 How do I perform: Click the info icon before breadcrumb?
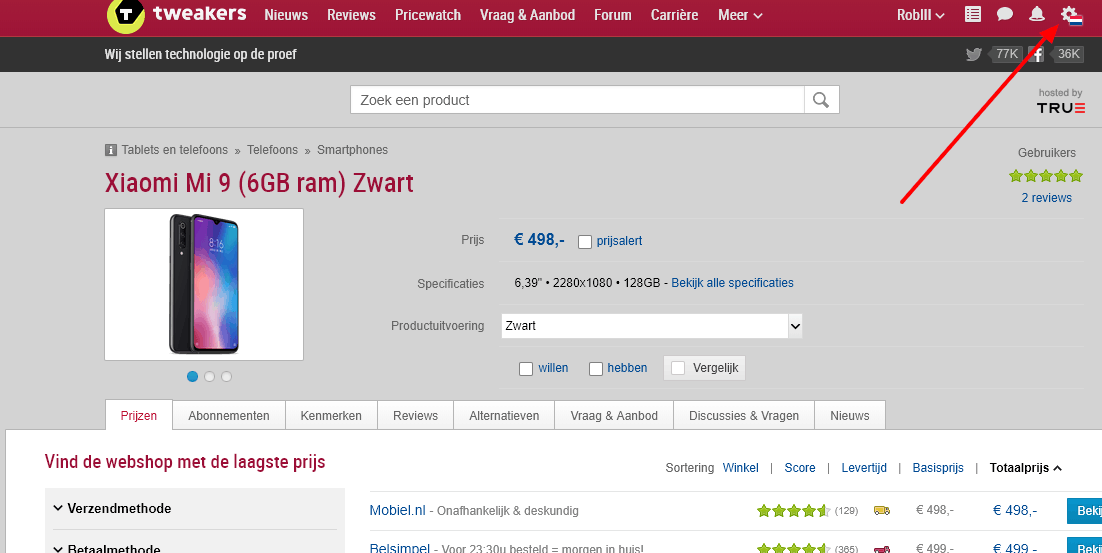click(110, 150)
